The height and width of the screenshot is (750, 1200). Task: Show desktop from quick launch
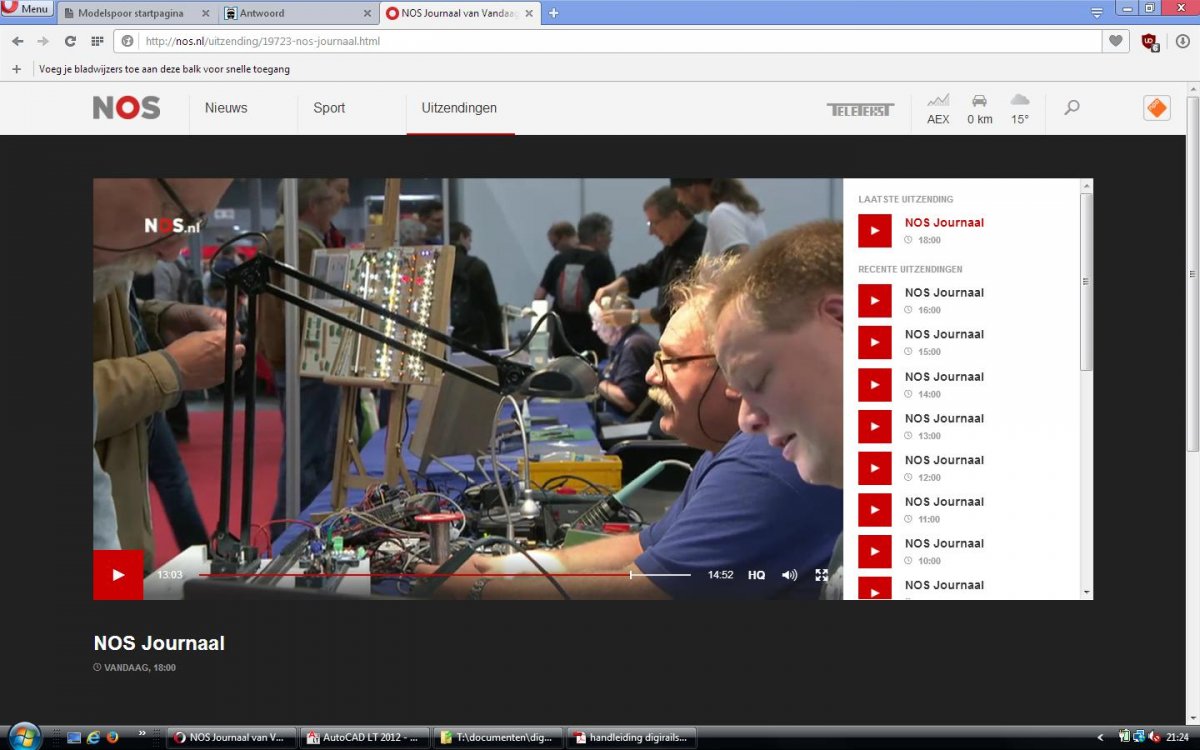(x=74, y=738)
